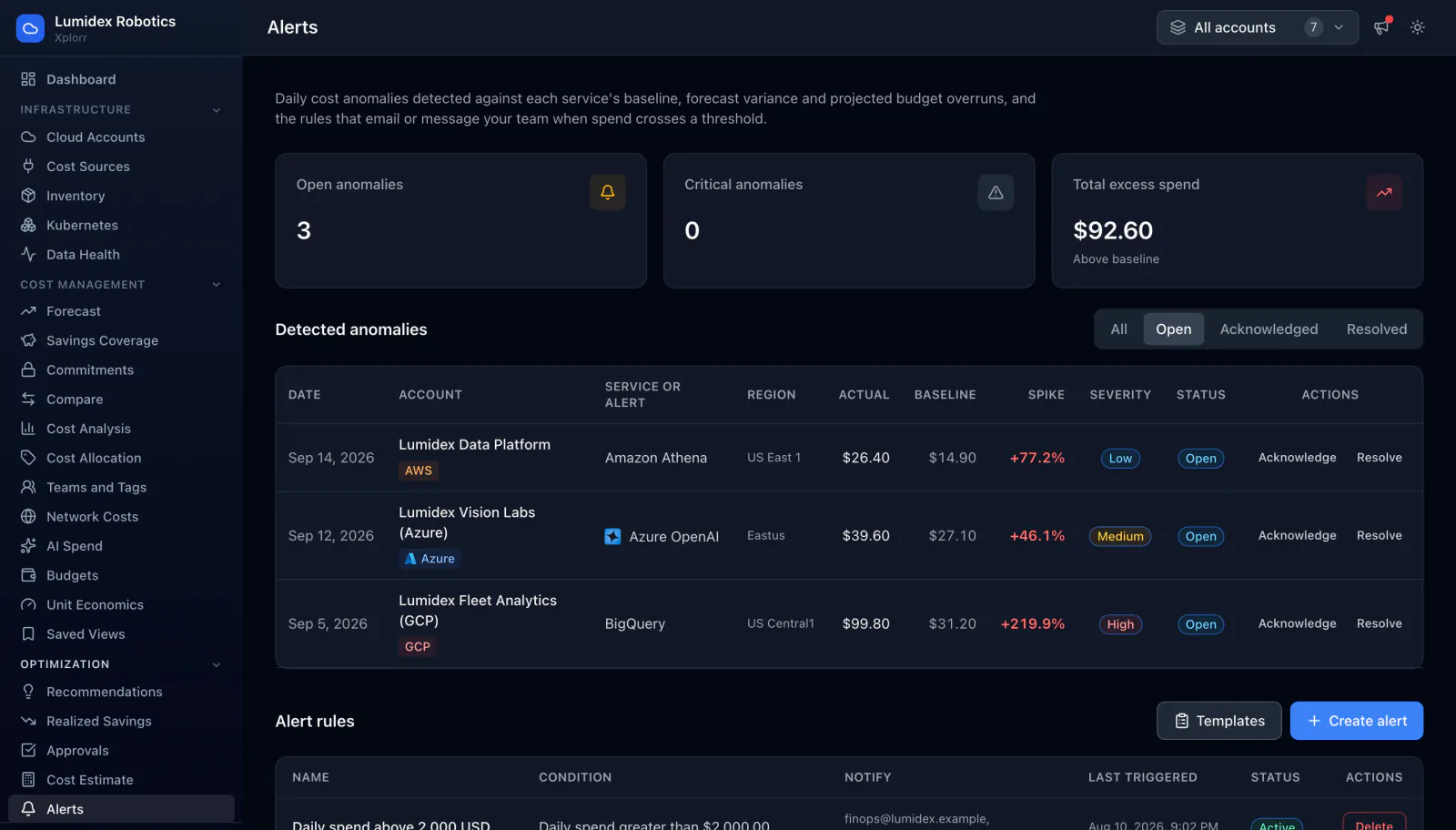Screen dimensions: 1456x830
Task: Click the Unit Economics gauge icon
Action: [28, 604]
